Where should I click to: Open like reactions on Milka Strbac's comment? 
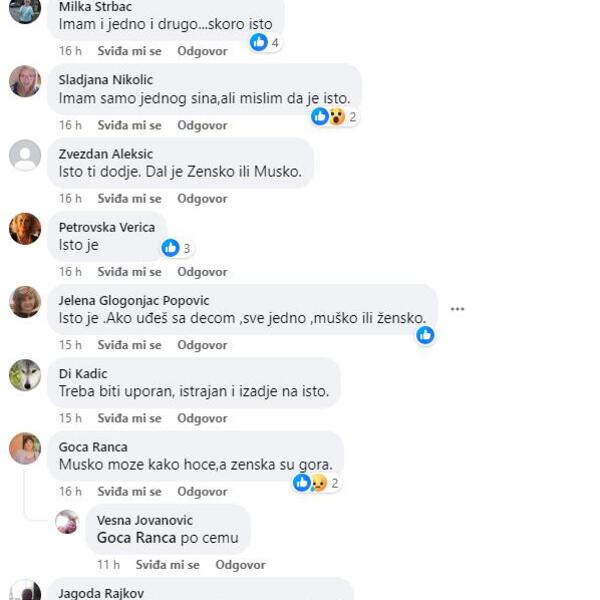tap(265, 42)
